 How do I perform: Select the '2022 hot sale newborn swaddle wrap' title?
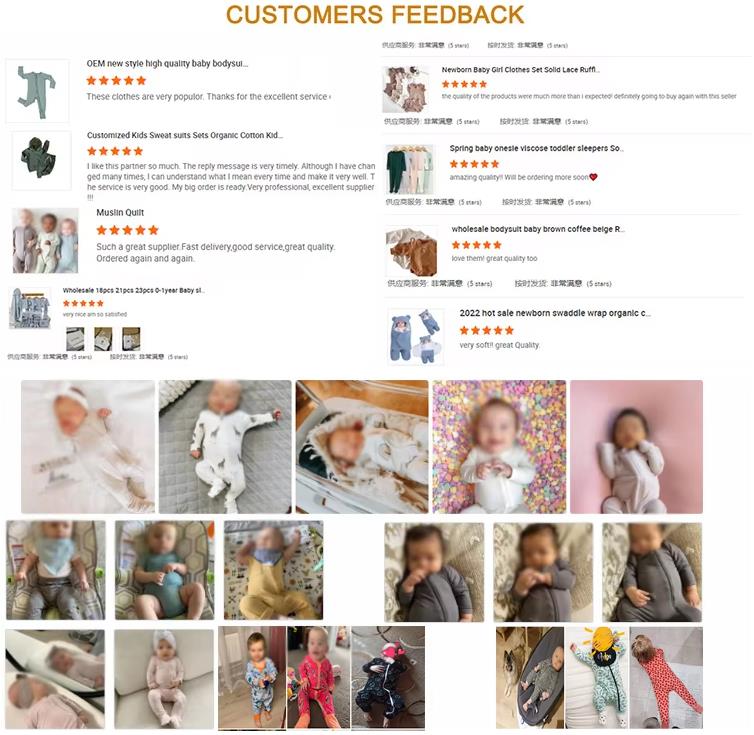point(555,313)
